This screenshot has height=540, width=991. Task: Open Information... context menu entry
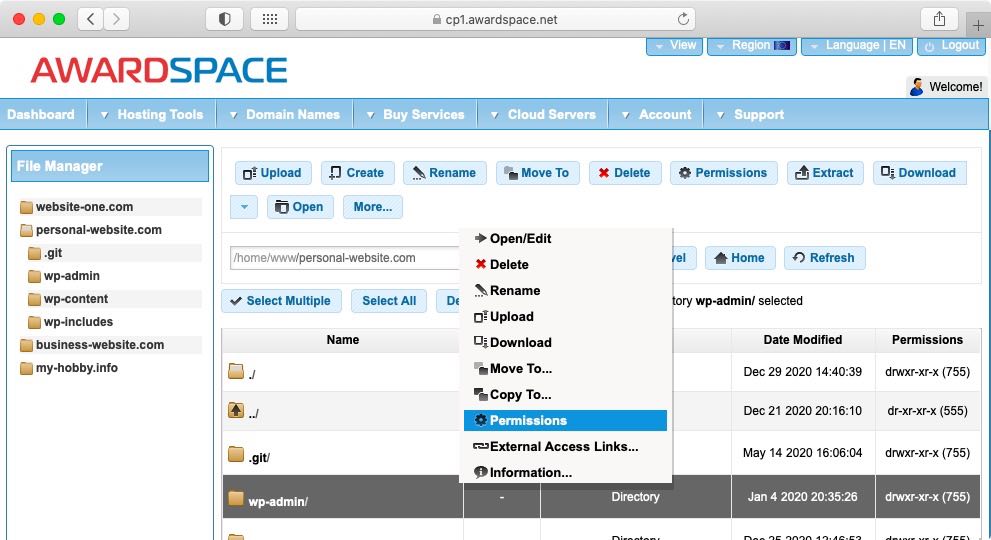[x=566, y=472]
